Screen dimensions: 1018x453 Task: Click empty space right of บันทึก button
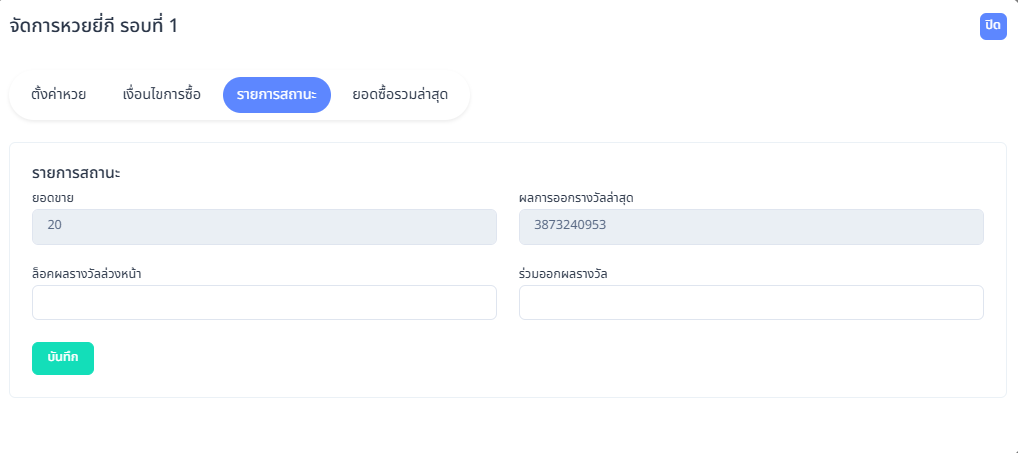click(x=400, y=358)
